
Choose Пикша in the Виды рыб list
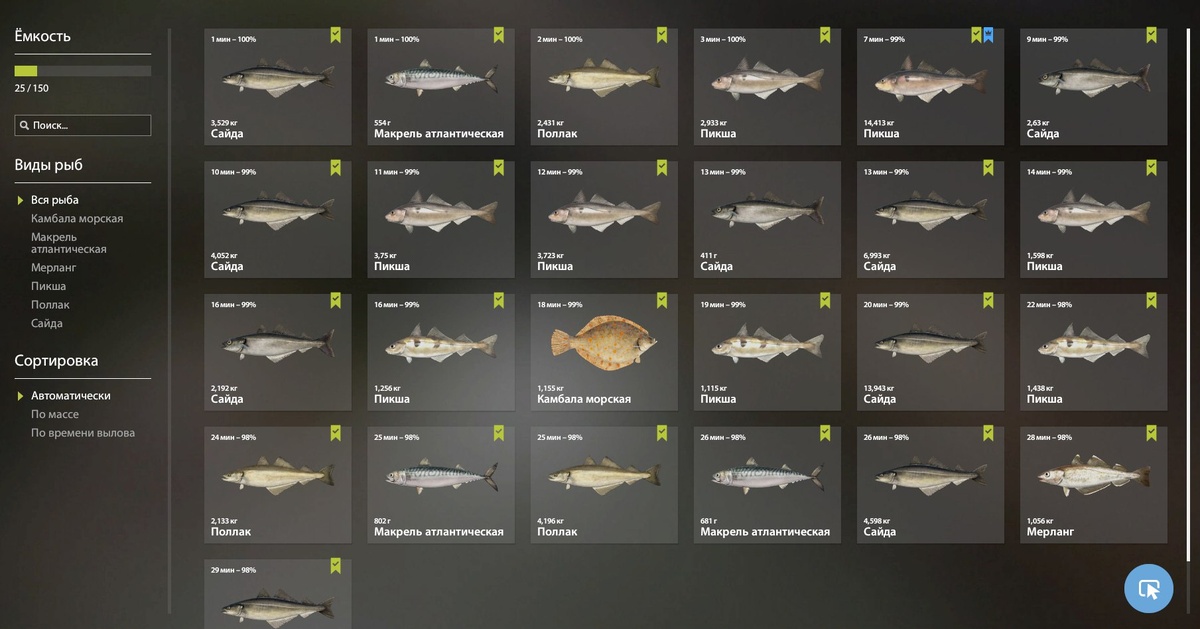(x=49, y=286)
